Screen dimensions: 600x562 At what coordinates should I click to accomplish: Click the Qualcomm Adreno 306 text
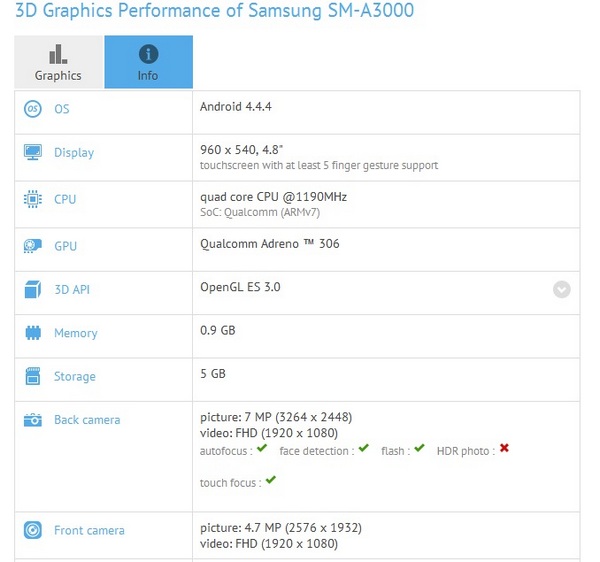pos(270,246)
